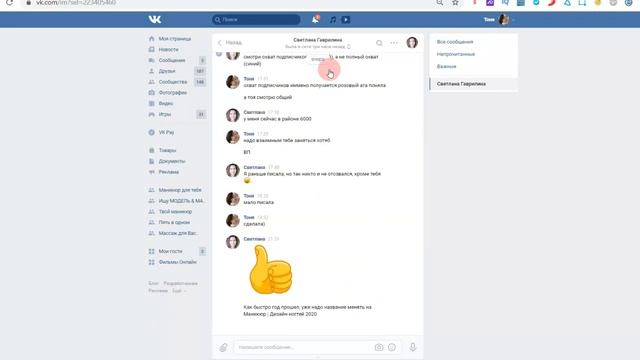640x360 pixels.
Task: Open the Маникюр для тебя community shortcut
Action: coord(180,190)
